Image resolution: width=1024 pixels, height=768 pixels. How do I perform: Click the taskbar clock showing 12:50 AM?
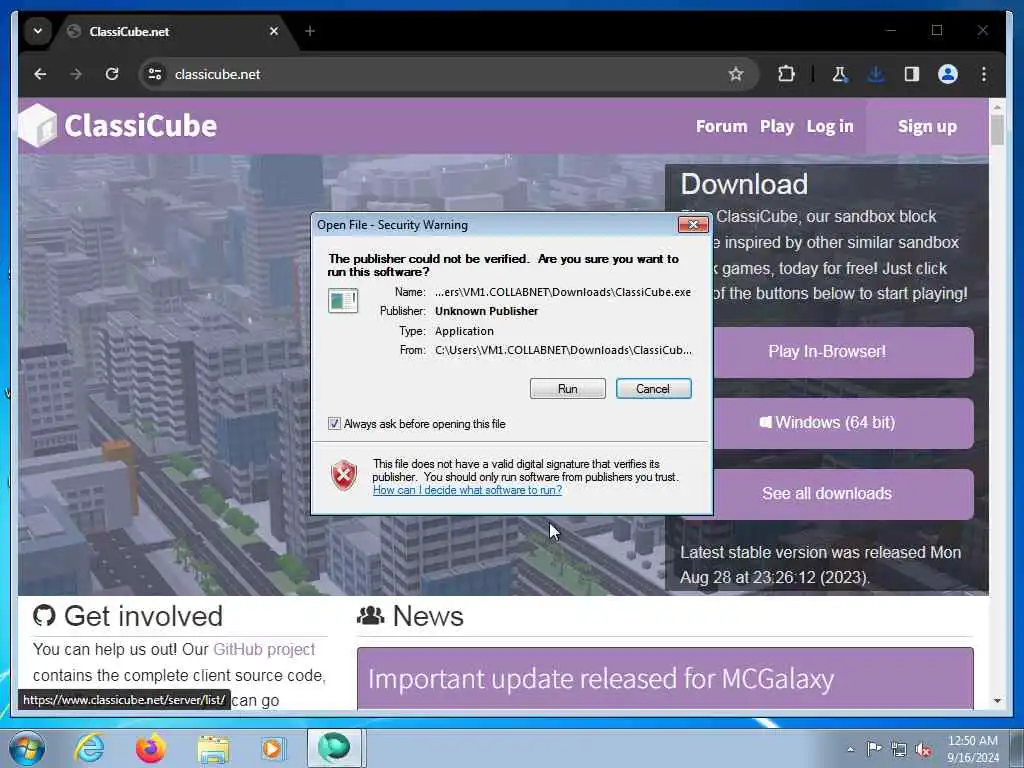click(x=973, y=749)
